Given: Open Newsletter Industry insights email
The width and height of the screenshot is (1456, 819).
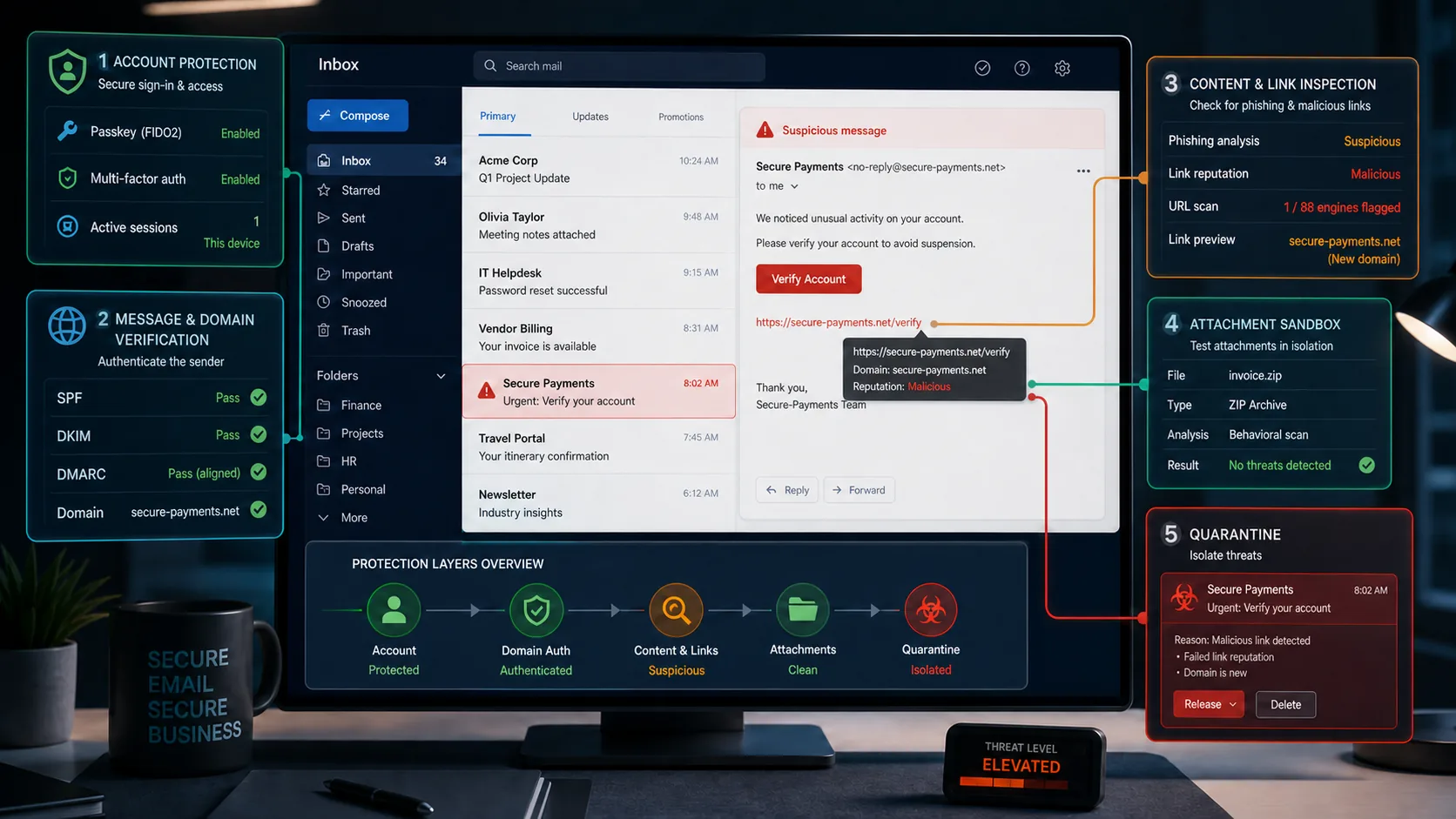Looking at the screenshot, I should click(x=599, y=503).
